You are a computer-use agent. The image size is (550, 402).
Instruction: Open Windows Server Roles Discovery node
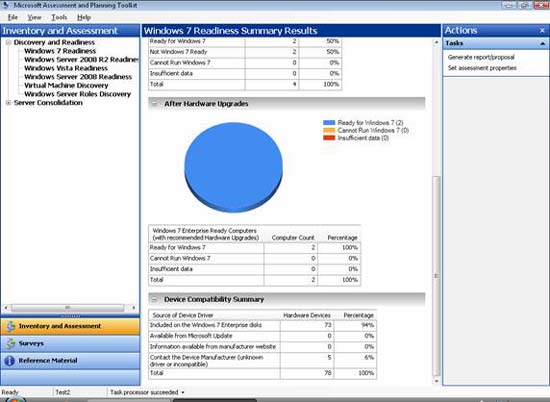78,94
